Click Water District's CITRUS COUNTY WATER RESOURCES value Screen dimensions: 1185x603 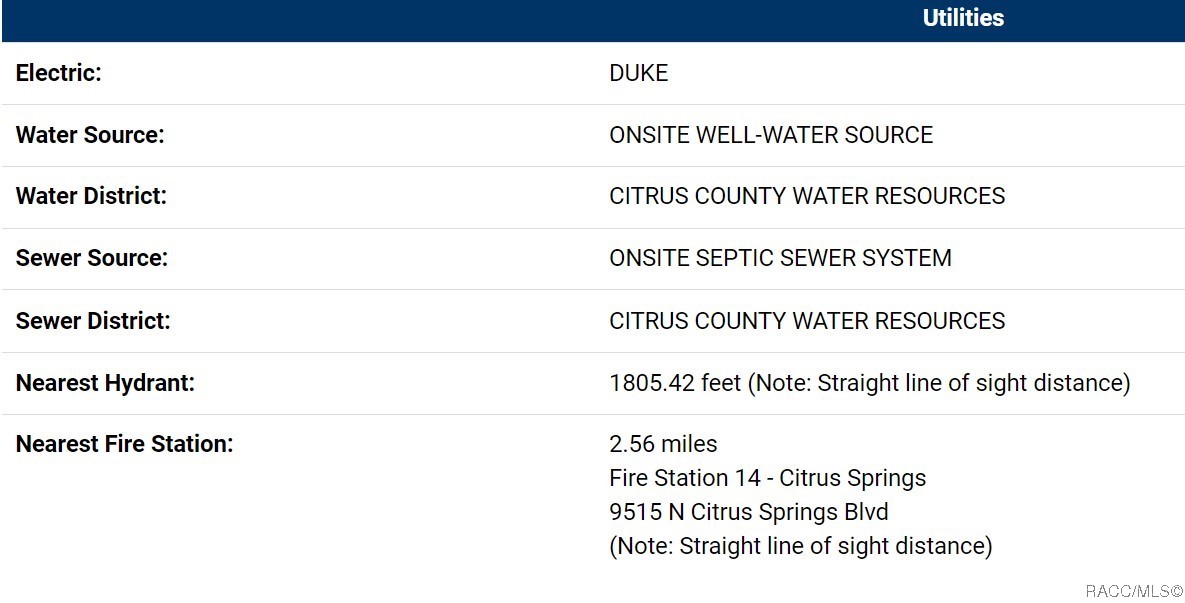[806, 196]
